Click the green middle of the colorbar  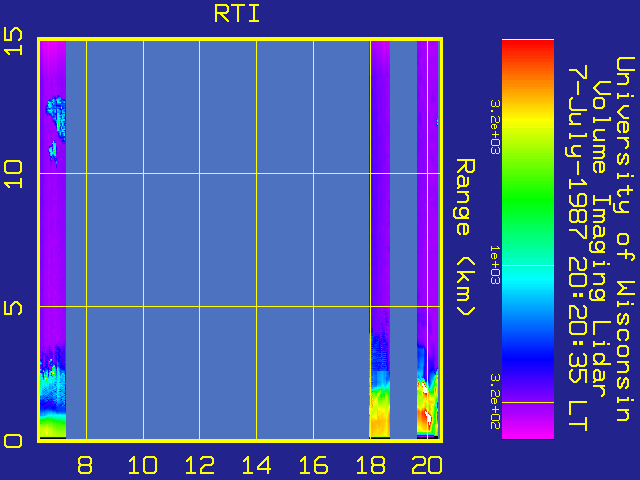[528, 200]
